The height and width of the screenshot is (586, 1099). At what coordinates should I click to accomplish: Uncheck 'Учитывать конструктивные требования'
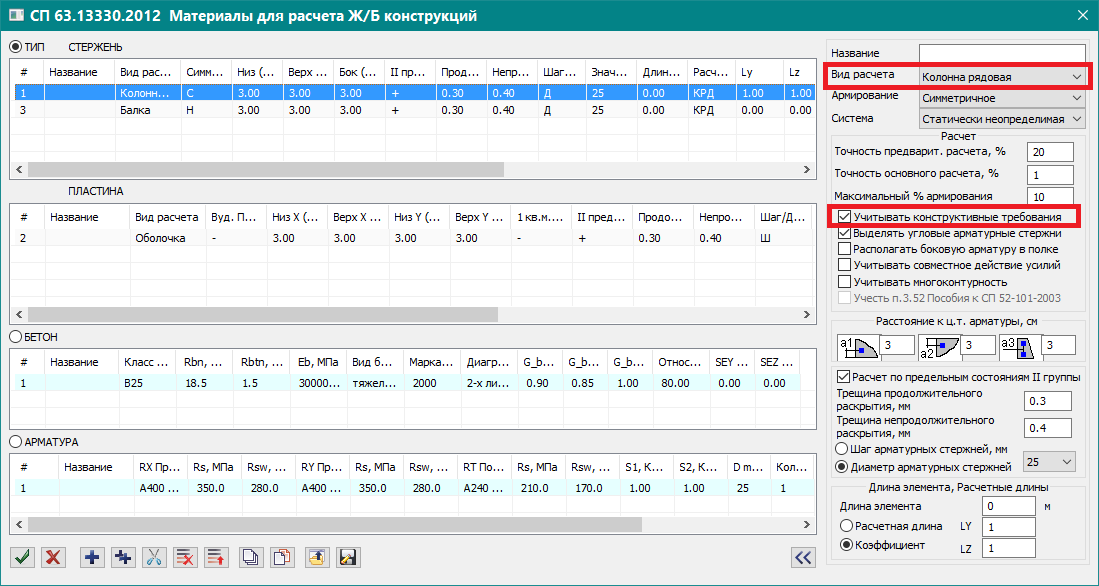[846, 217]
